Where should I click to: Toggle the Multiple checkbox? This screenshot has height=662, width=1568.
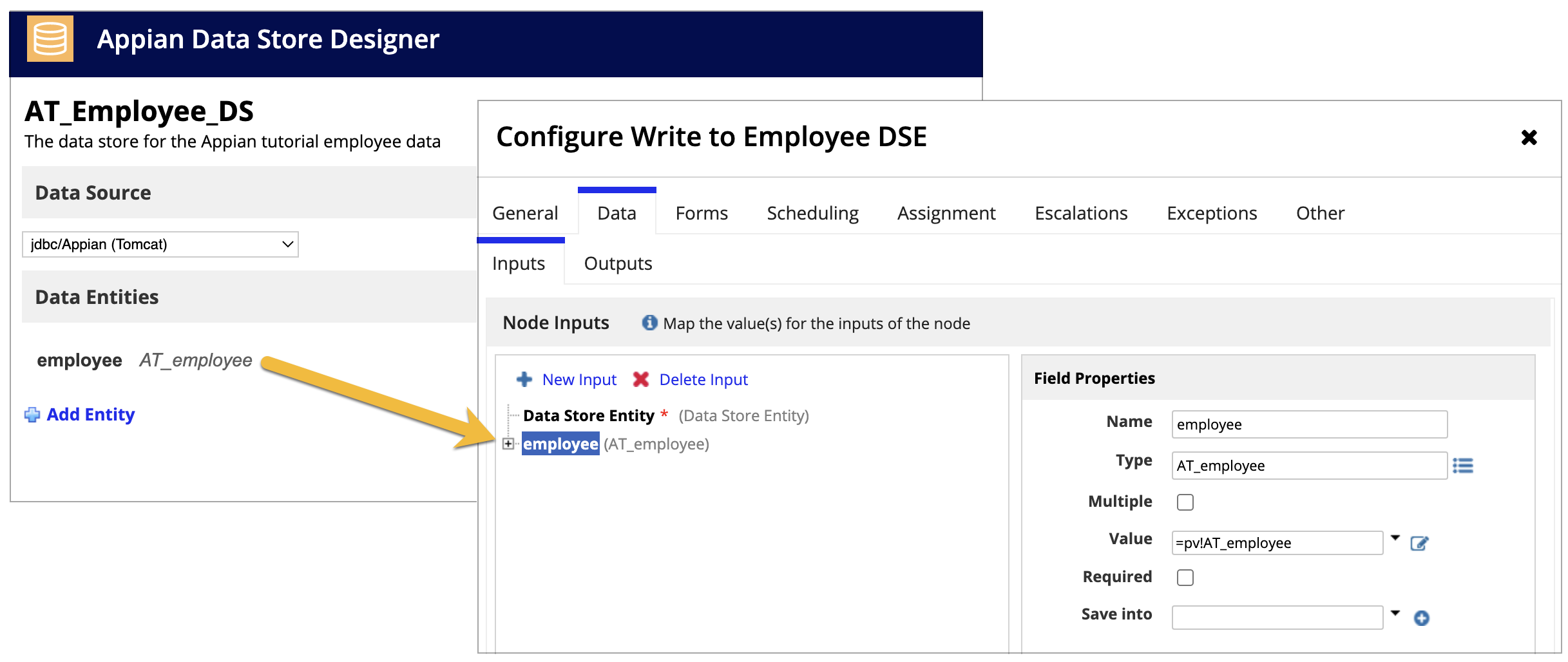point(1185,502)
